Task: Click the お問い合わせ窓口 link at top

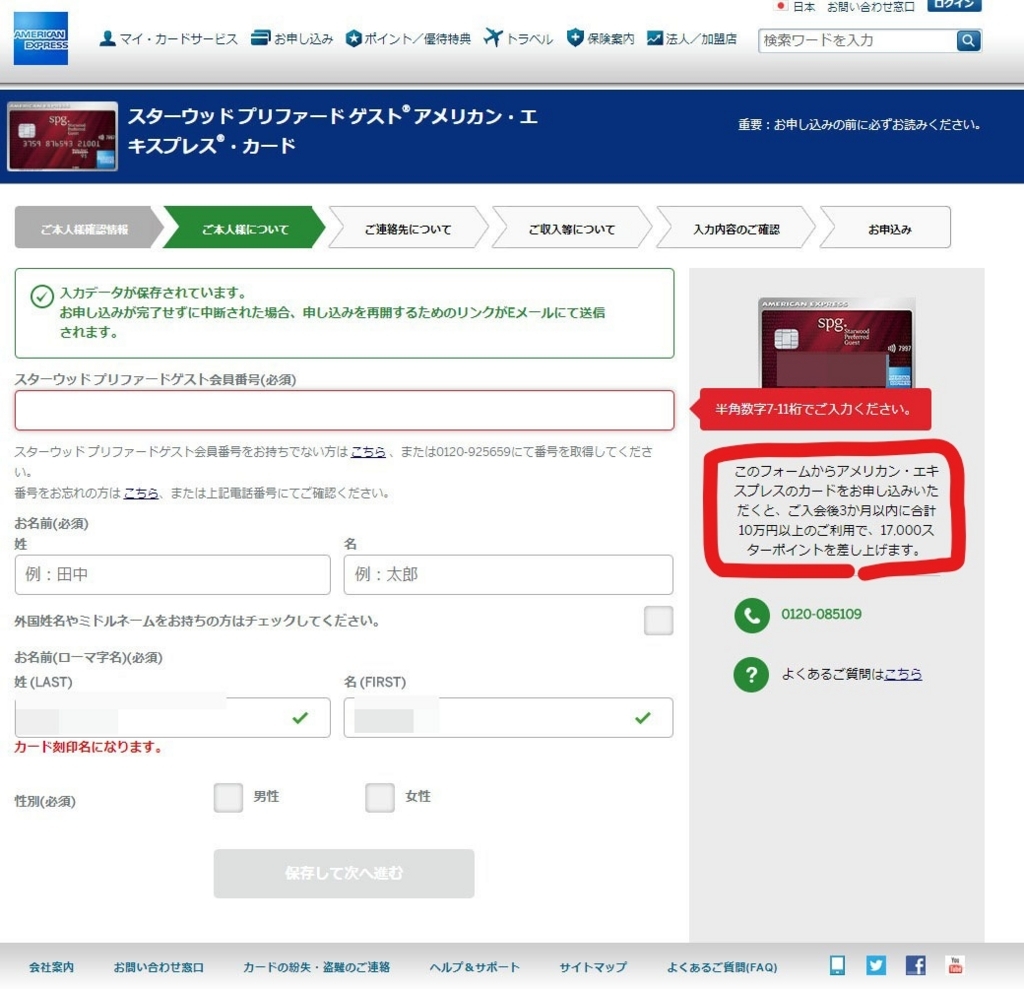Action: tap(871, 7)
